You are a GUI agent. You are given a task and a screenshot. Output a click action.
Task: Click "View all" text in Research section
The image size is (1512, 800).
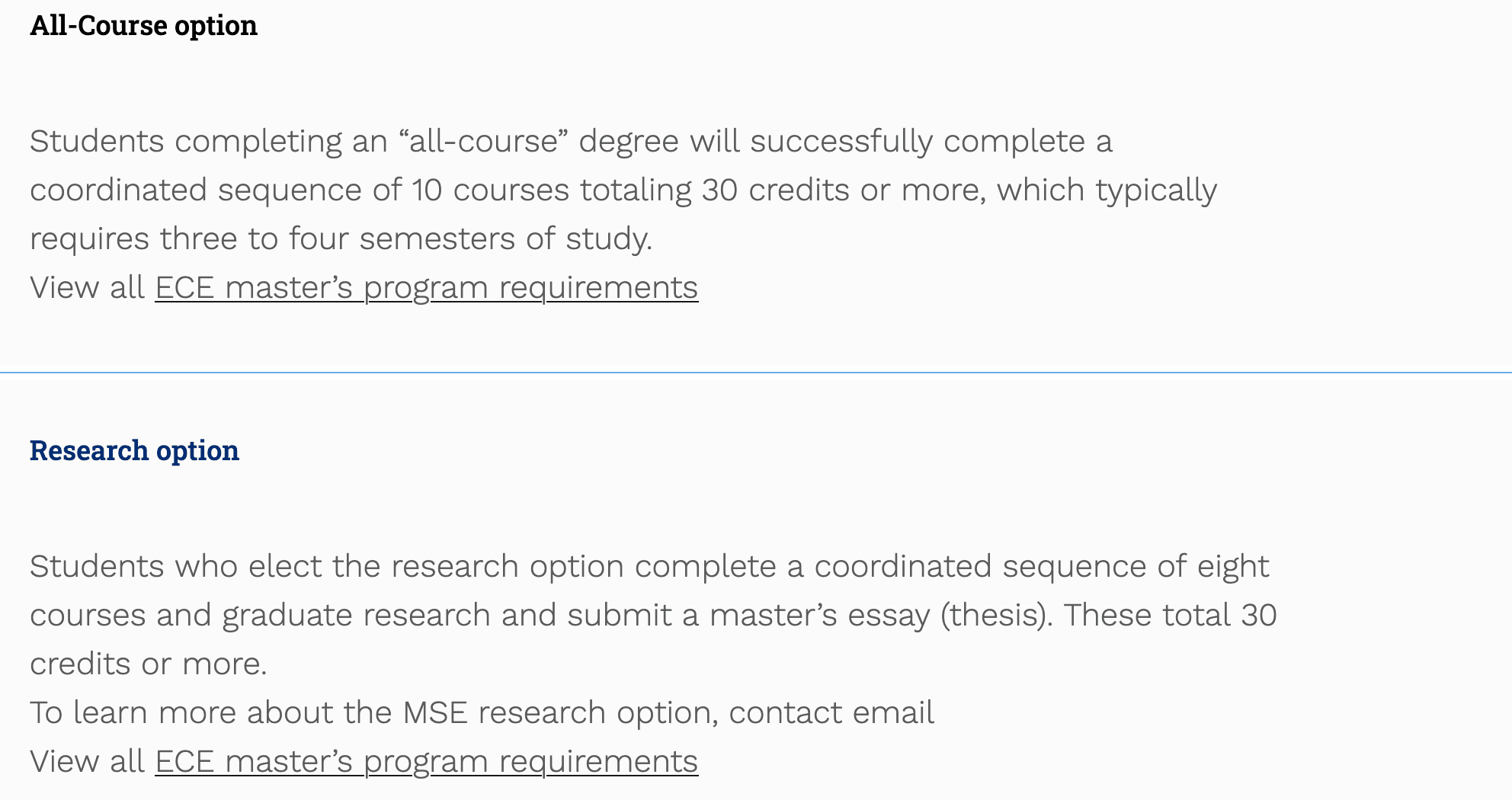[87, 762]
